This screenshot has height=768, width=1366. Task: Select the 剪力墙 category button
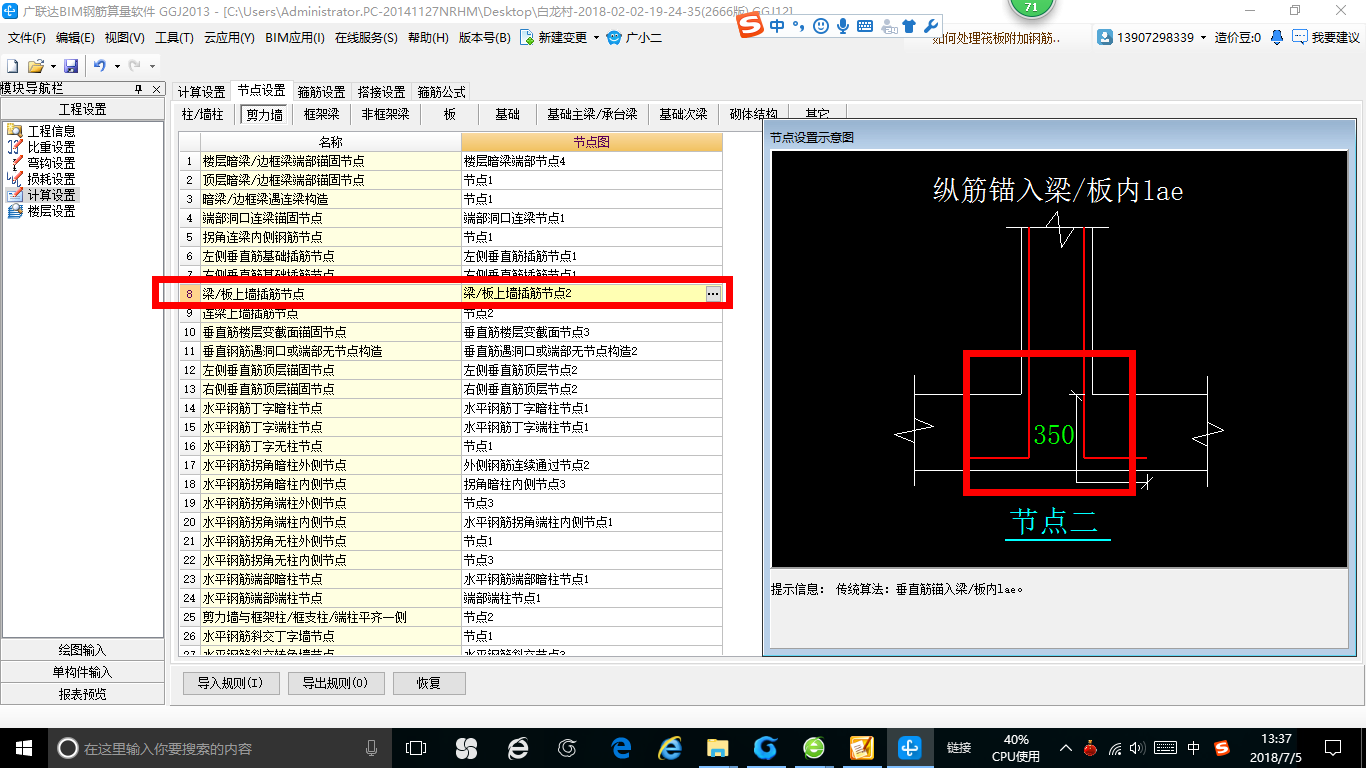265,114
